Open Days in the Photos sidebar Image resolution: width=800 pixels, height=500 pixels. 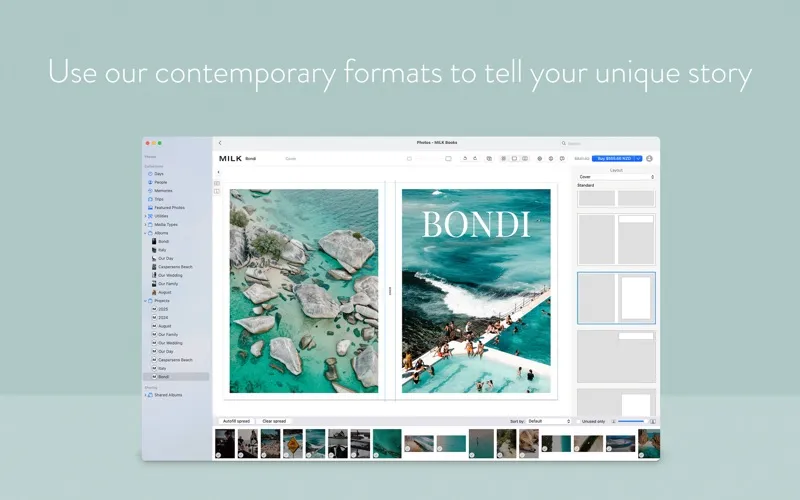click(159, 174)
